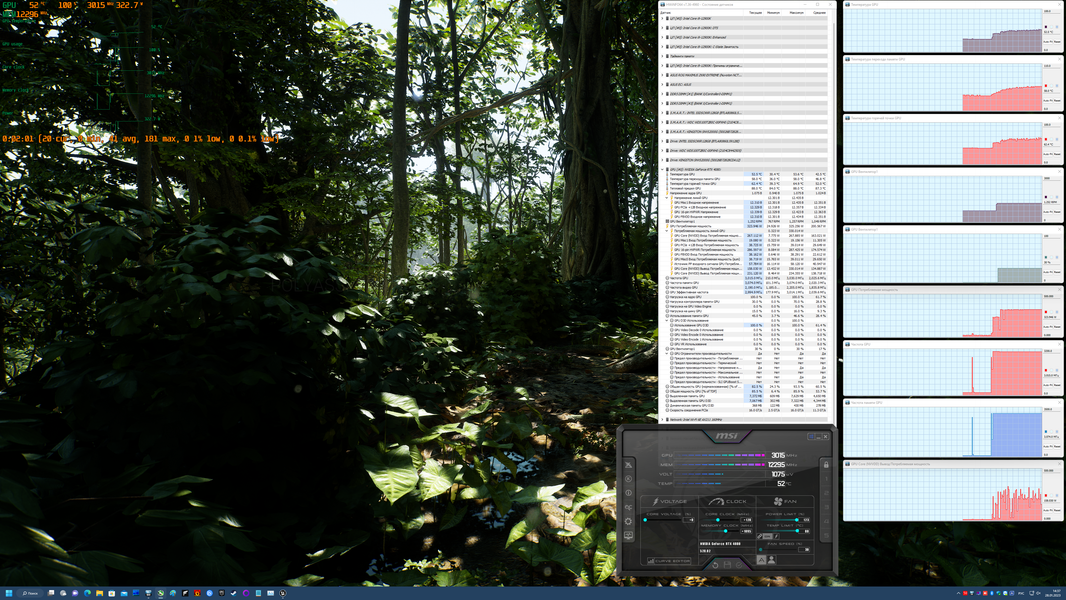Screen dimensions: 1066x600
Task: Open MSI Afterburner information icon
Action: tap(628, 493)
